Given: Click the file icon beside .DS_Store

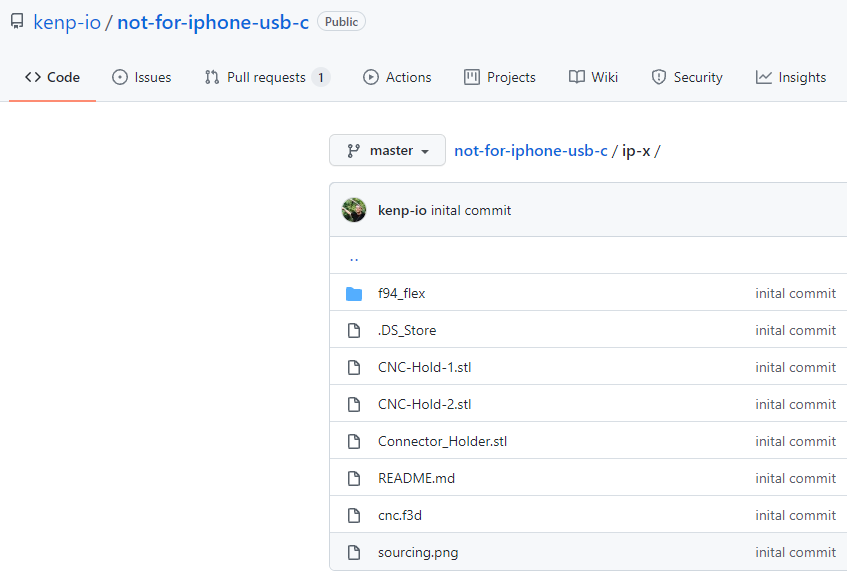Looking at the screenshot, I should pos(353,330).
